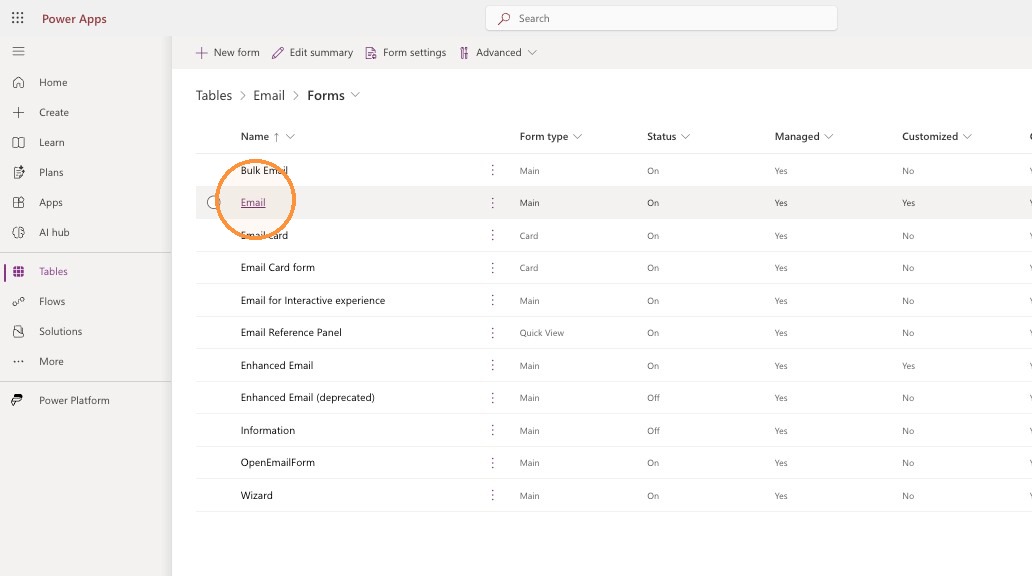
Task: Select Email for Interactive experience form
Action: pyautogui.click(x=313, y=300)
